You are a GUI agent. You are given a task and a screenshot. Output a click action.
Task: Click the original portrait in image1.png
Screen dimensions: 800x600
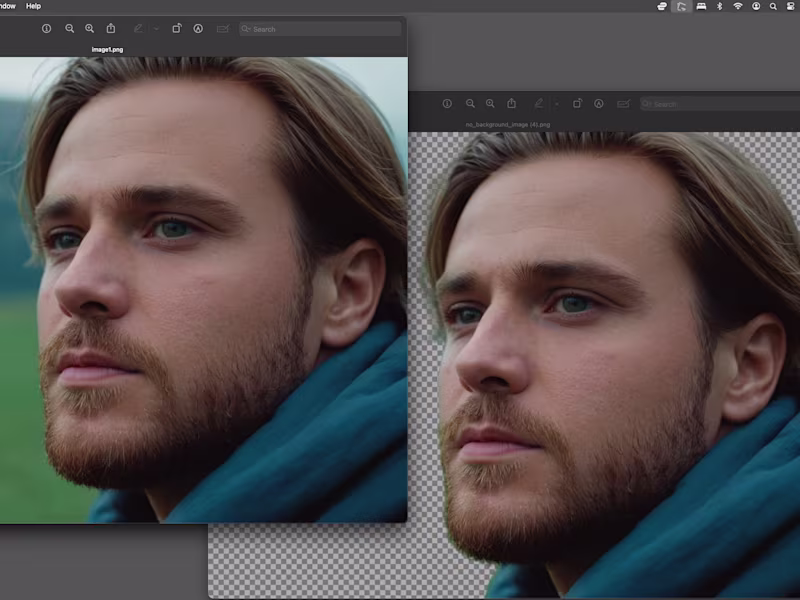click(x=204, y=290)
